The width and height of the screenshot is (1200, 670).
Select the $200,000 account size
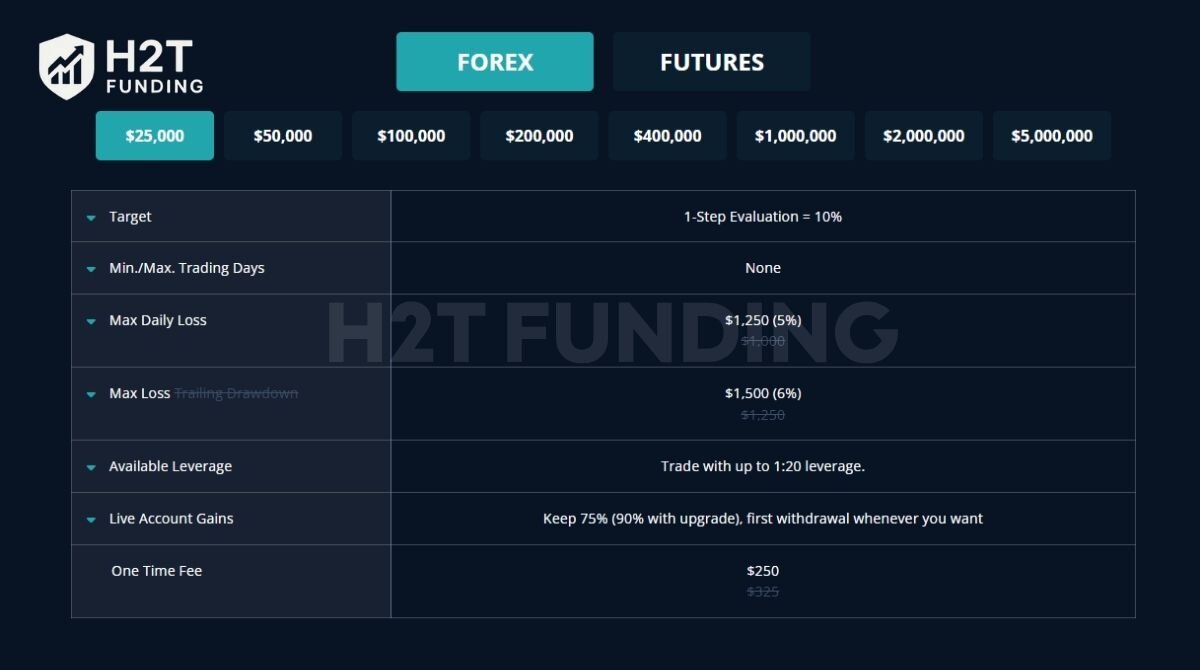pos(539,136)
